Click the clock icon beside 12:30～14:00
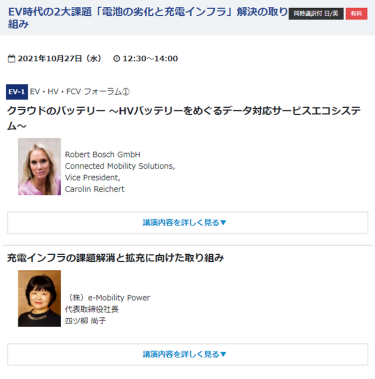The width and height of the screenshot is (375, 379). tap(116, 59)
